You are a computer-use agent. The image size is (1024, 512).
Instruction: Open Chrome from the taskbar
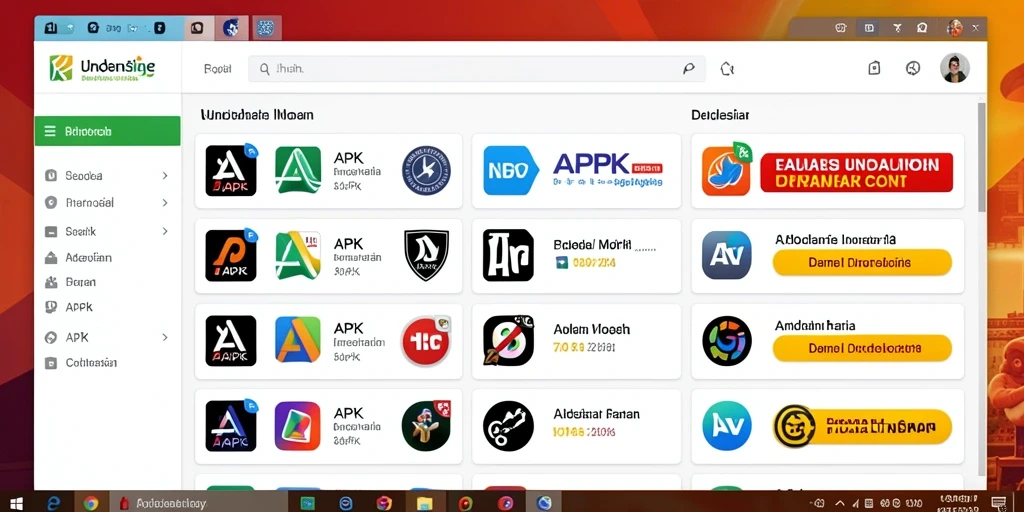pos(91,503)
